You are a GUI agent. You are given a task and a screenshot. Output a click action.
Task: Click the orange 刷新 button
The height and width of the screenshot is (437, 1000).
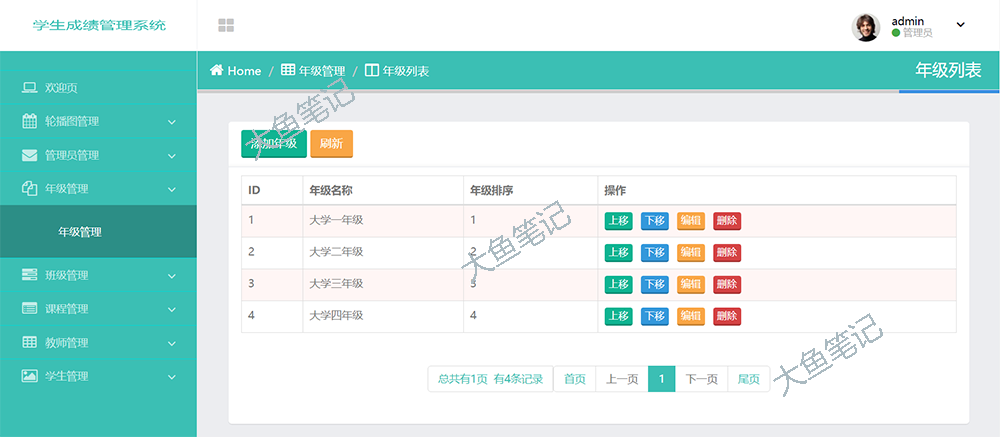[332, 144]
